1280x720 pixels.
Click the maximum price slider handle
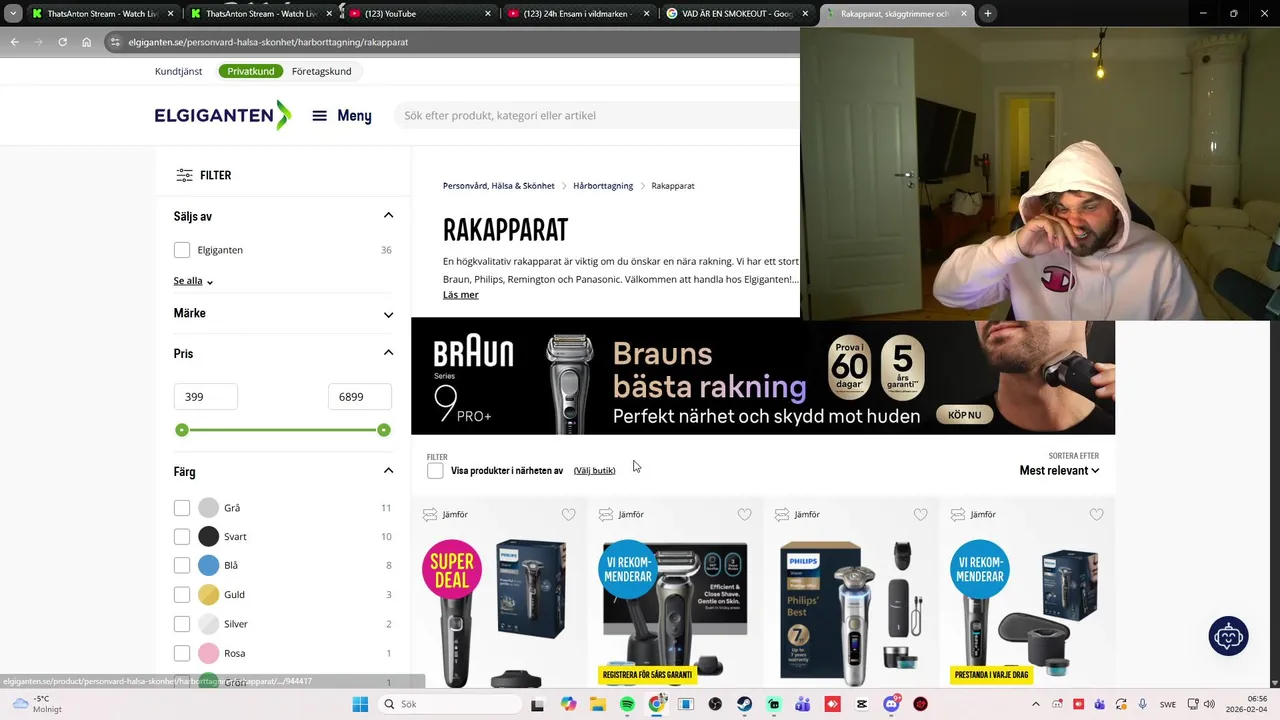click(384, 430)
